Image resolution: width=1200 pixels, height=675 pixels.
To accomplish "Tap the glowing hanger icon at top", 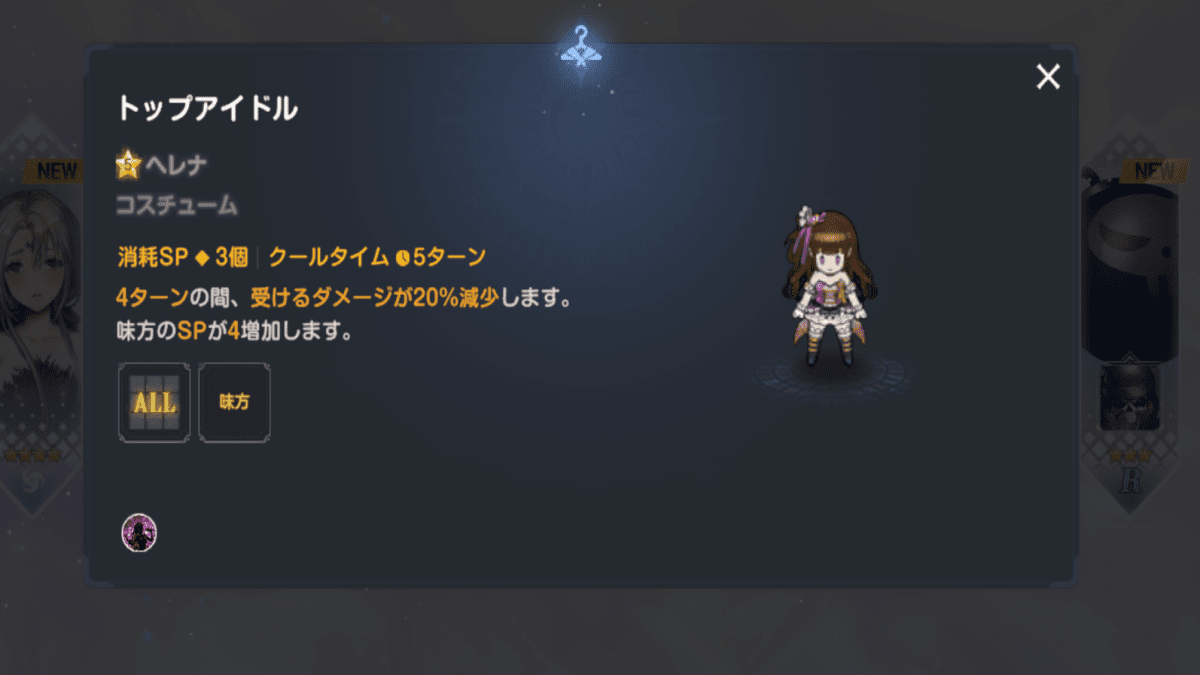I will click(581, 45).
